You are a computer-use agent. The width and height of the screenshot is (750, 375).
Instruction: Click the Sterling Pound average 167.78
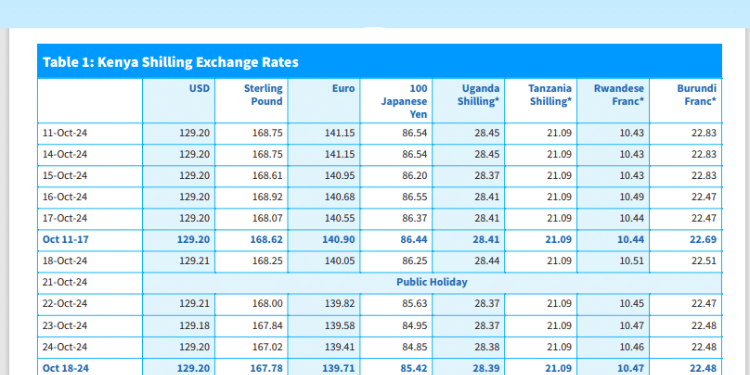pyautogui.click(x=266, y=368)
